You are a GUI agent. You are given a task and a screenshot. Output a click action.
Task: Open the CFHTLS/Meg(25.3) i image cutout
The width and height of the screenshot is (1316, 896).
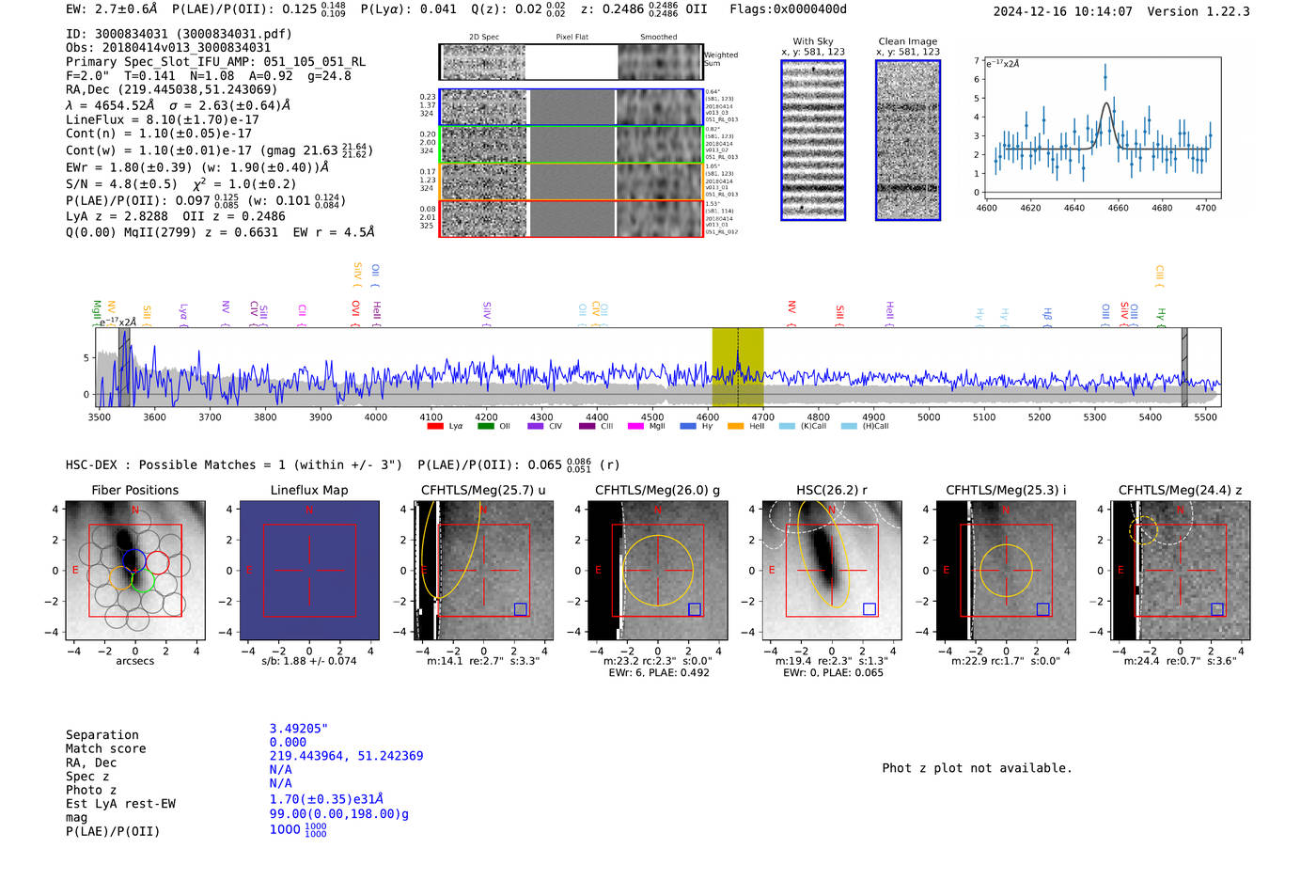1006,571
